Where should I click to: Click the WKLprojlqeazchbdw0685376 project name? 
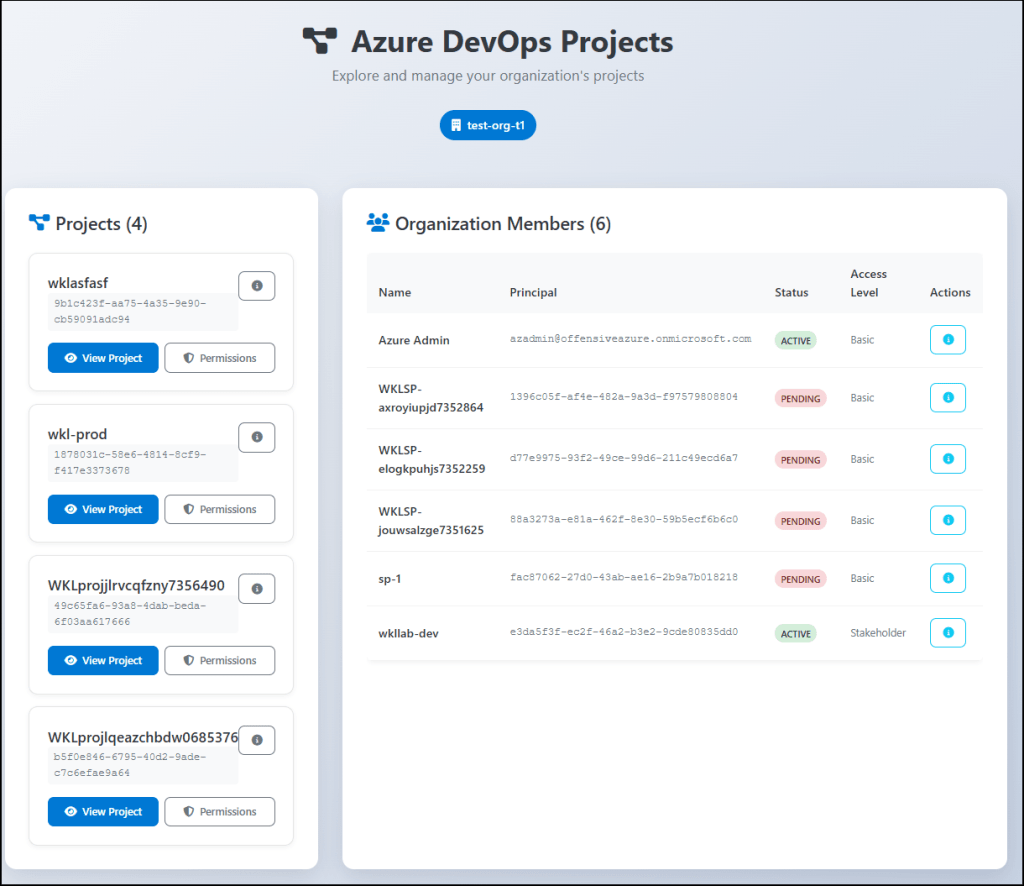coord(143,737)
